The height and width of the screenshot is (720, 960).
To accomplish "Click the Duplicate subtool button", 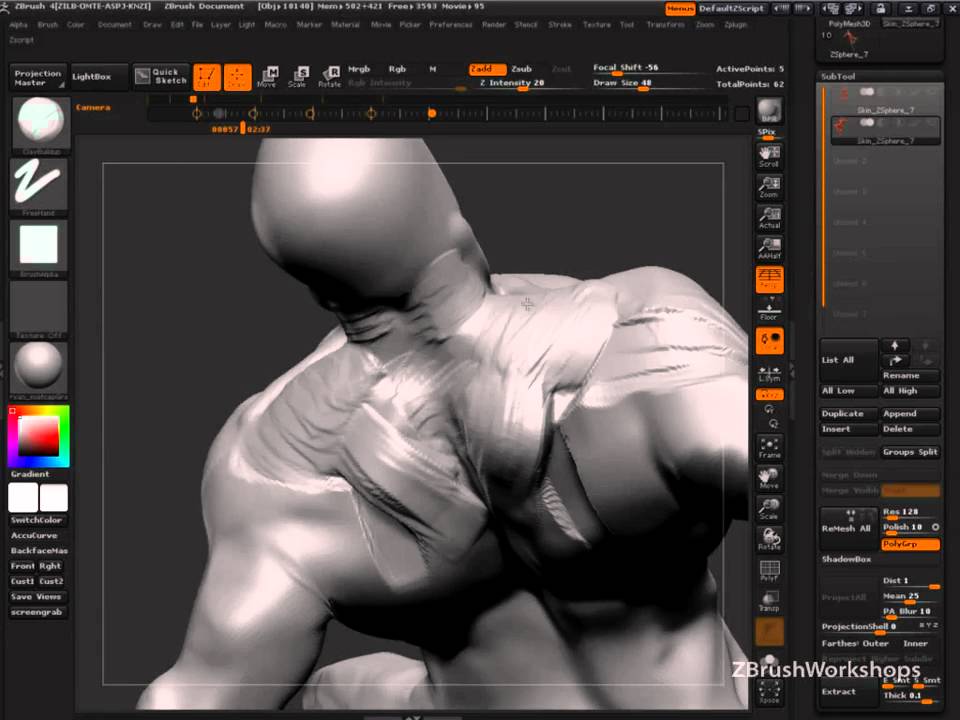I will tap(849, 414).
